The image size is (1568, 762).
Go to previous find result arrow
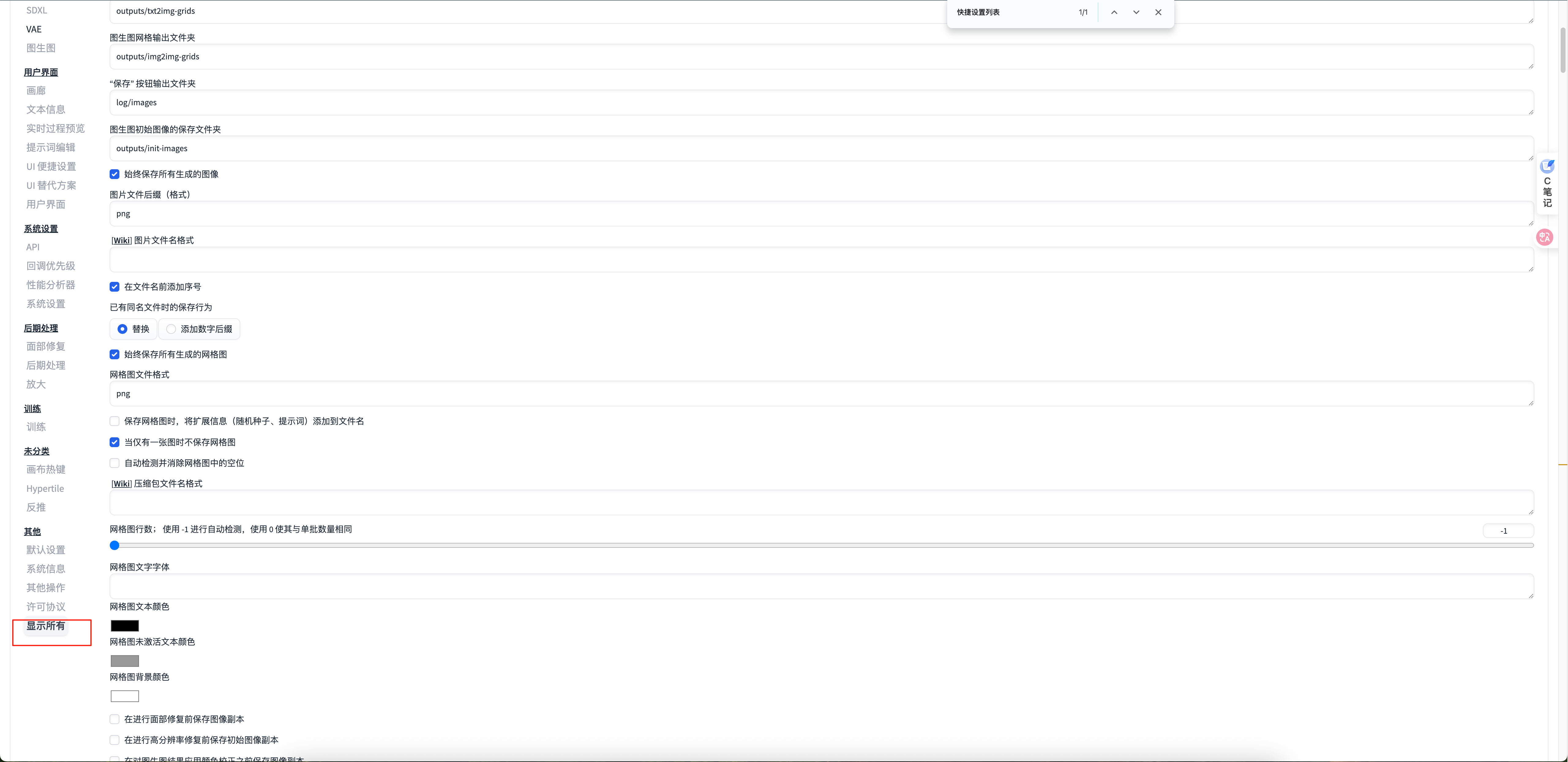pyautogui.click(x=1114, y=12)
